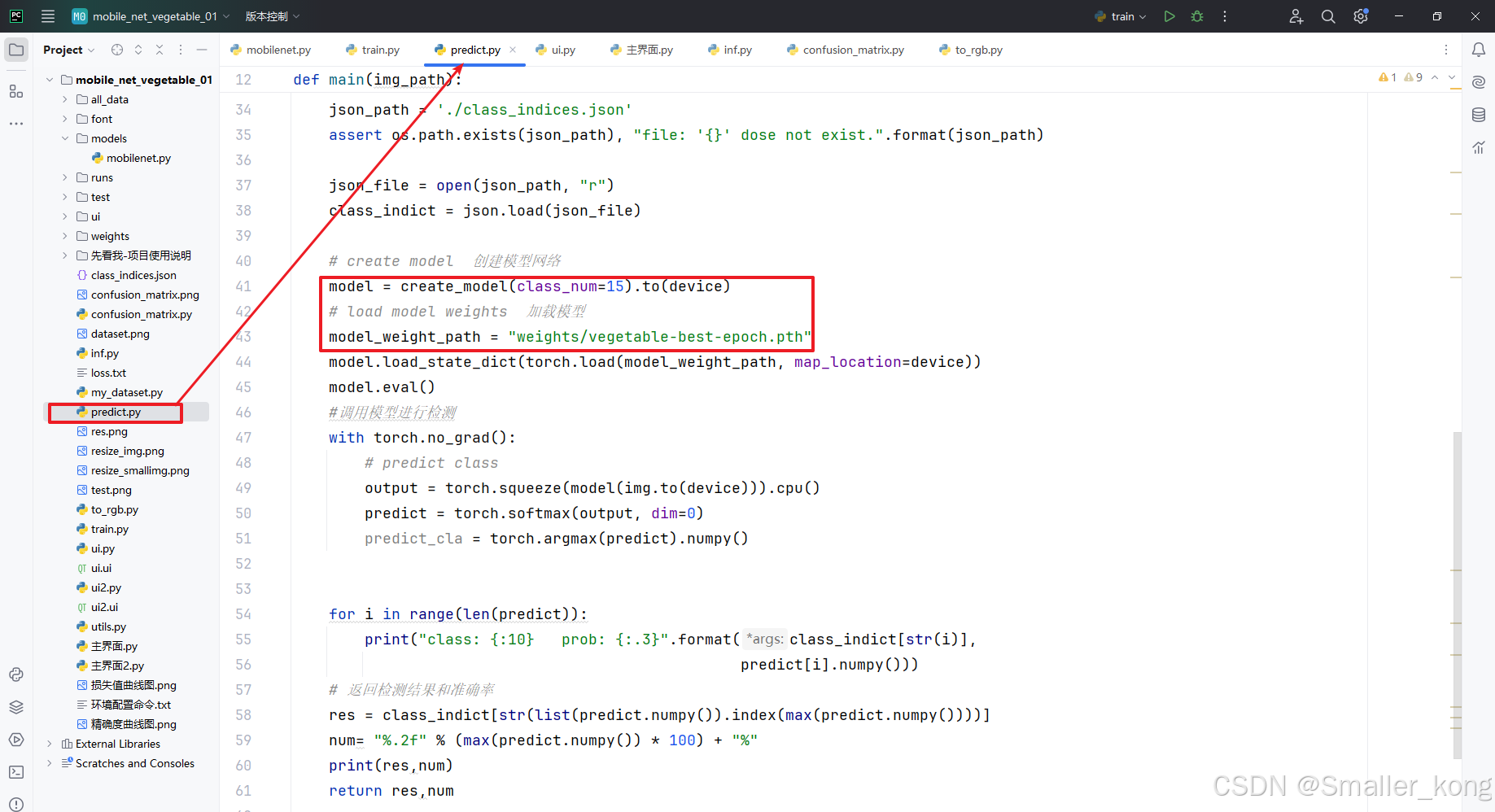Click the warnings count indicator
The image size is (1495, 812).
click(1400, 77)
